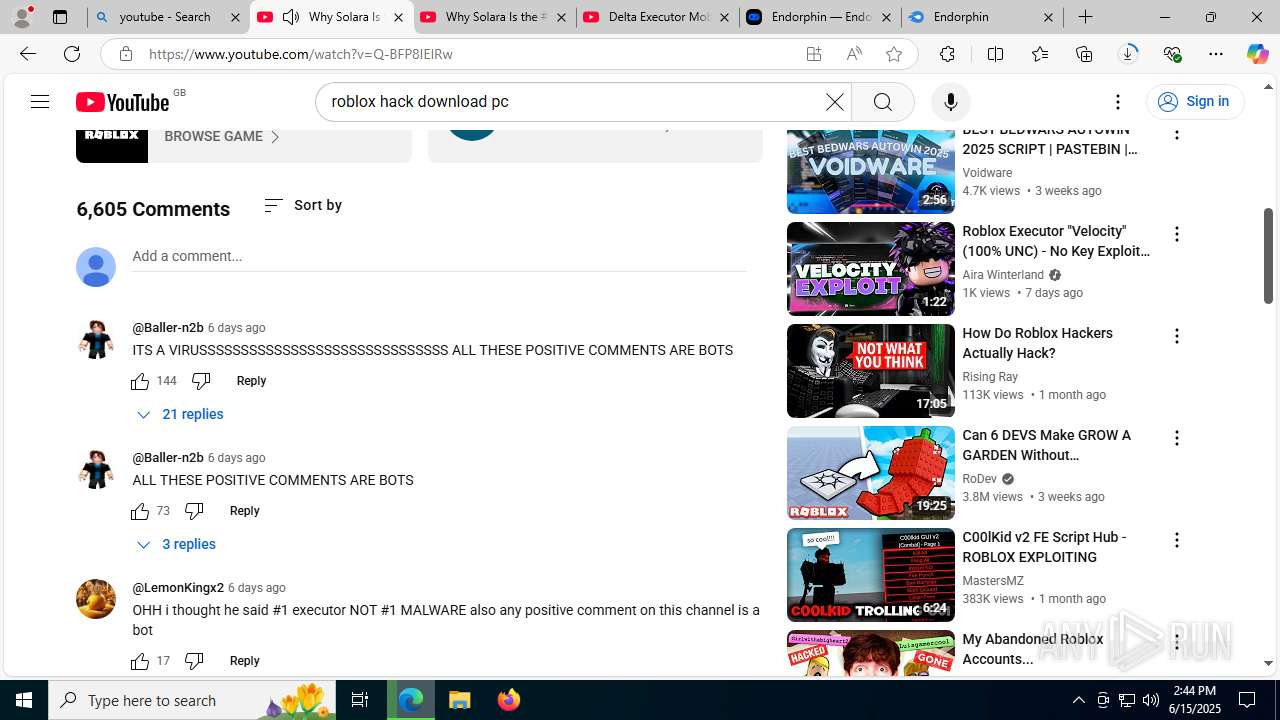Viewport: 1280px width, 720px height.
Task: Open Edge extensions puzzle icon
Action: pos(947,54)
